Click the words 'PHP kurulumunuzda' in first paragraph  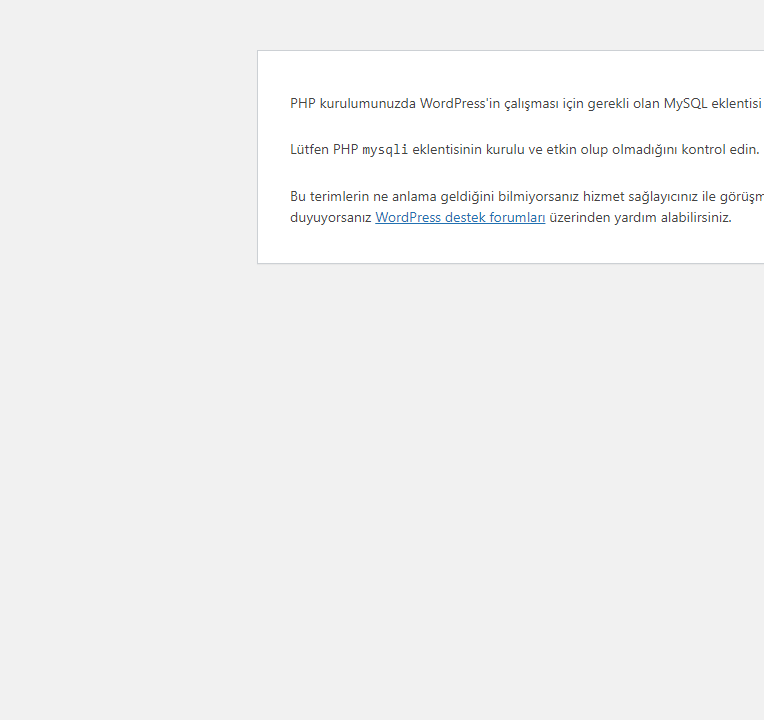tap(352, 103)
